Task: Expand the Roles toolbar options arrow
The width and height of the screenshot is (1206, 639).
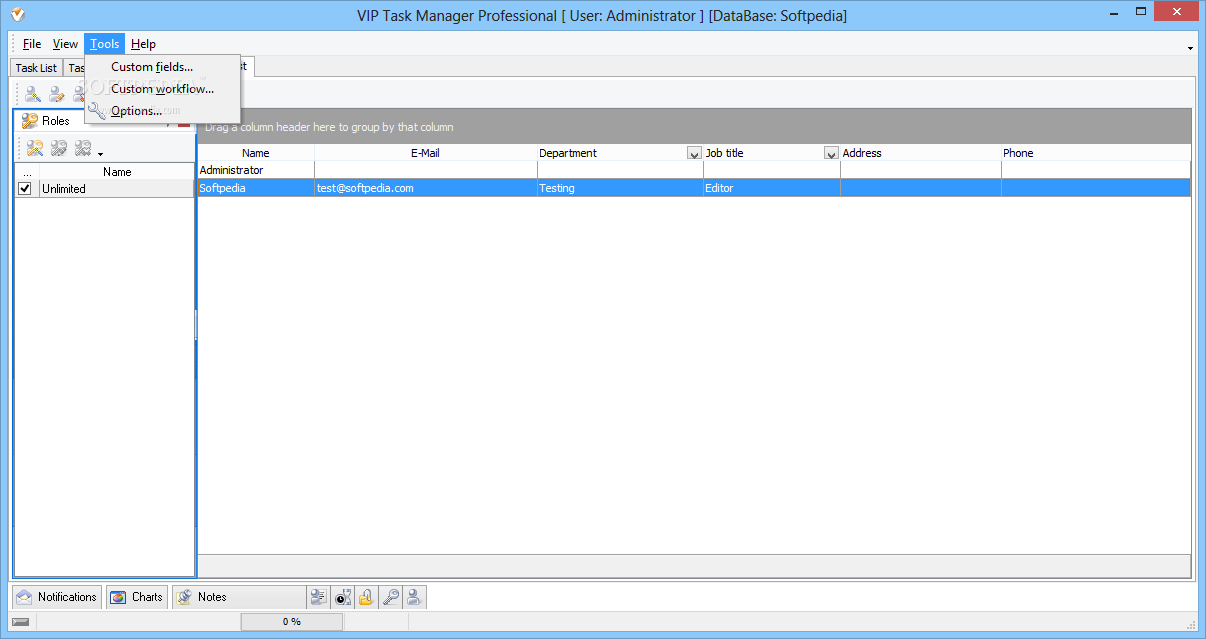Action: click(x=101, y=154)
